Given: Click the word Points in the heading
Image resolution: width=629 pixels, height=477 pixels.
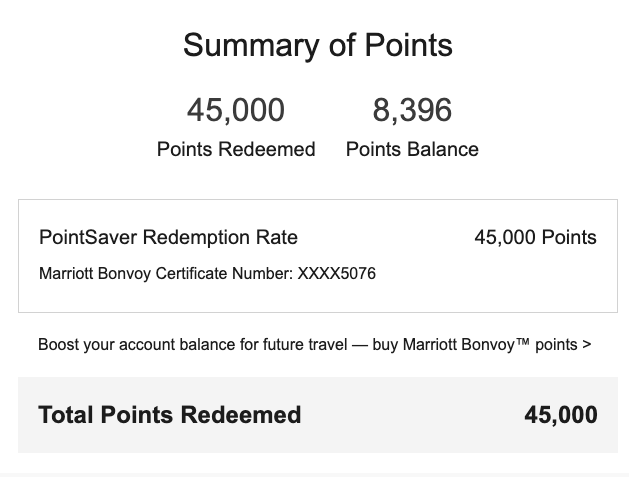Looking at the screenshot, I should (x=409, y=45).
